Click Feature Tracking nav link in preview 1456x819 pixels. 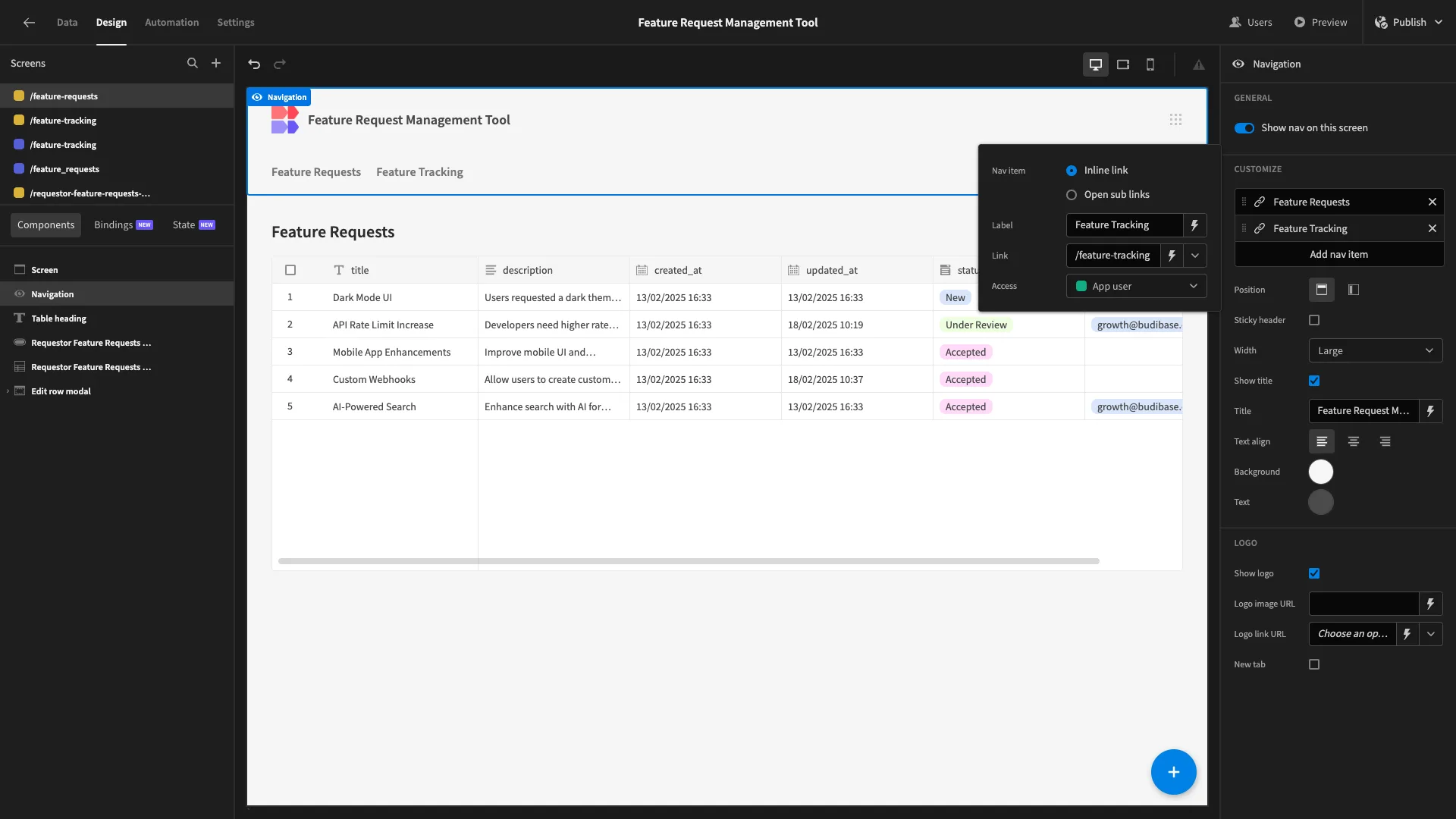pos(419,172)
